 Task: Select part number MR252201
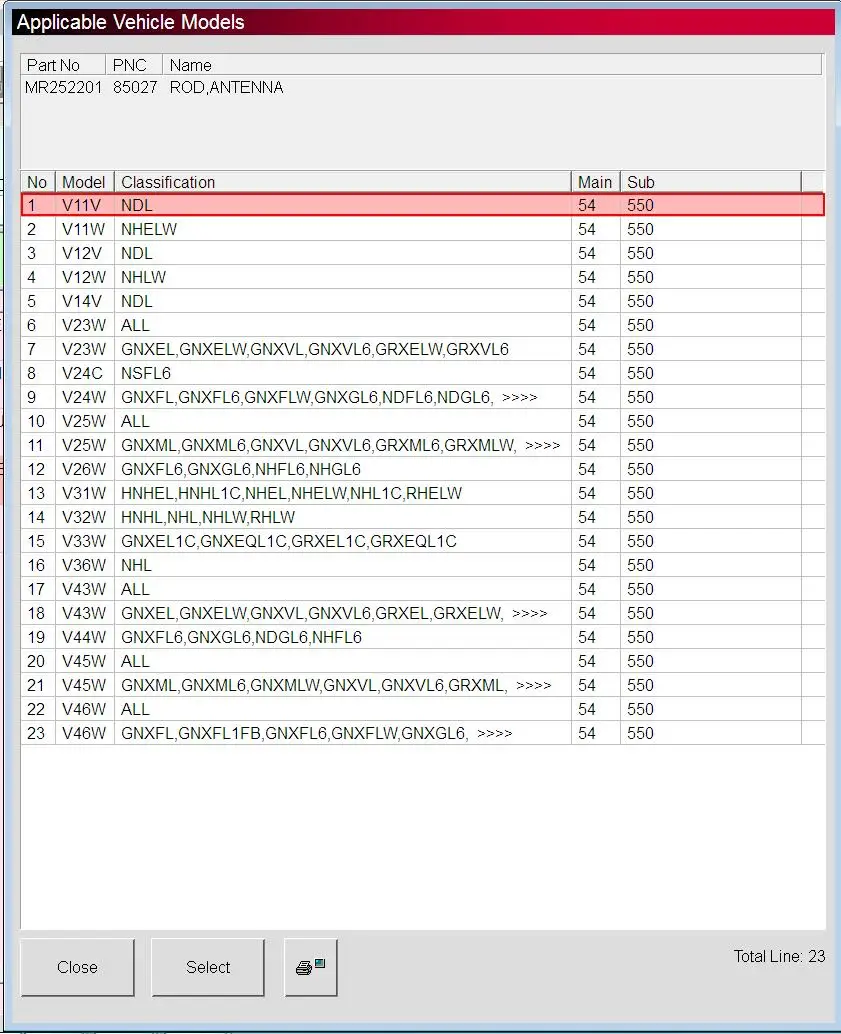63,88
